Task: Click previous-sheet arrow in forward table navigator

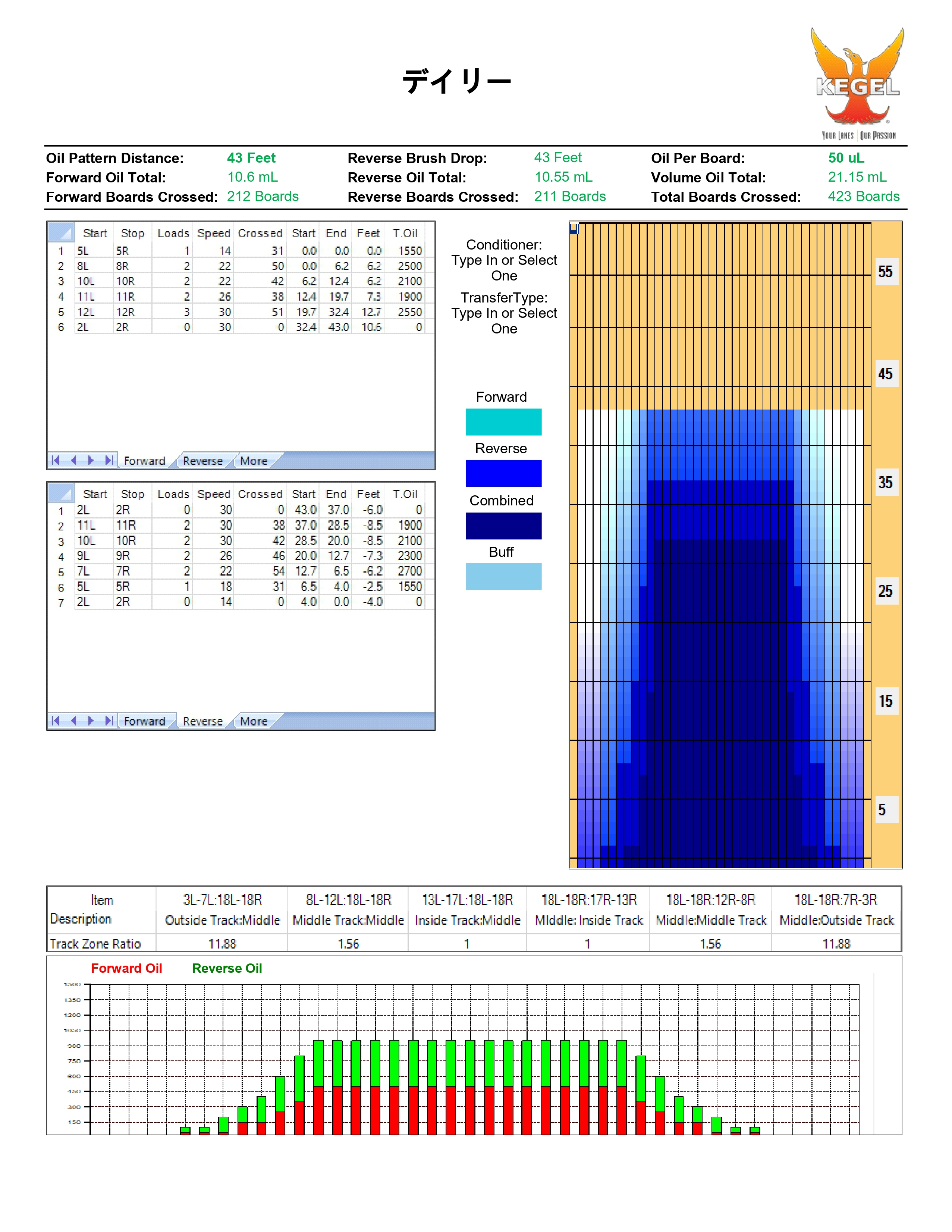Action: 73,460
